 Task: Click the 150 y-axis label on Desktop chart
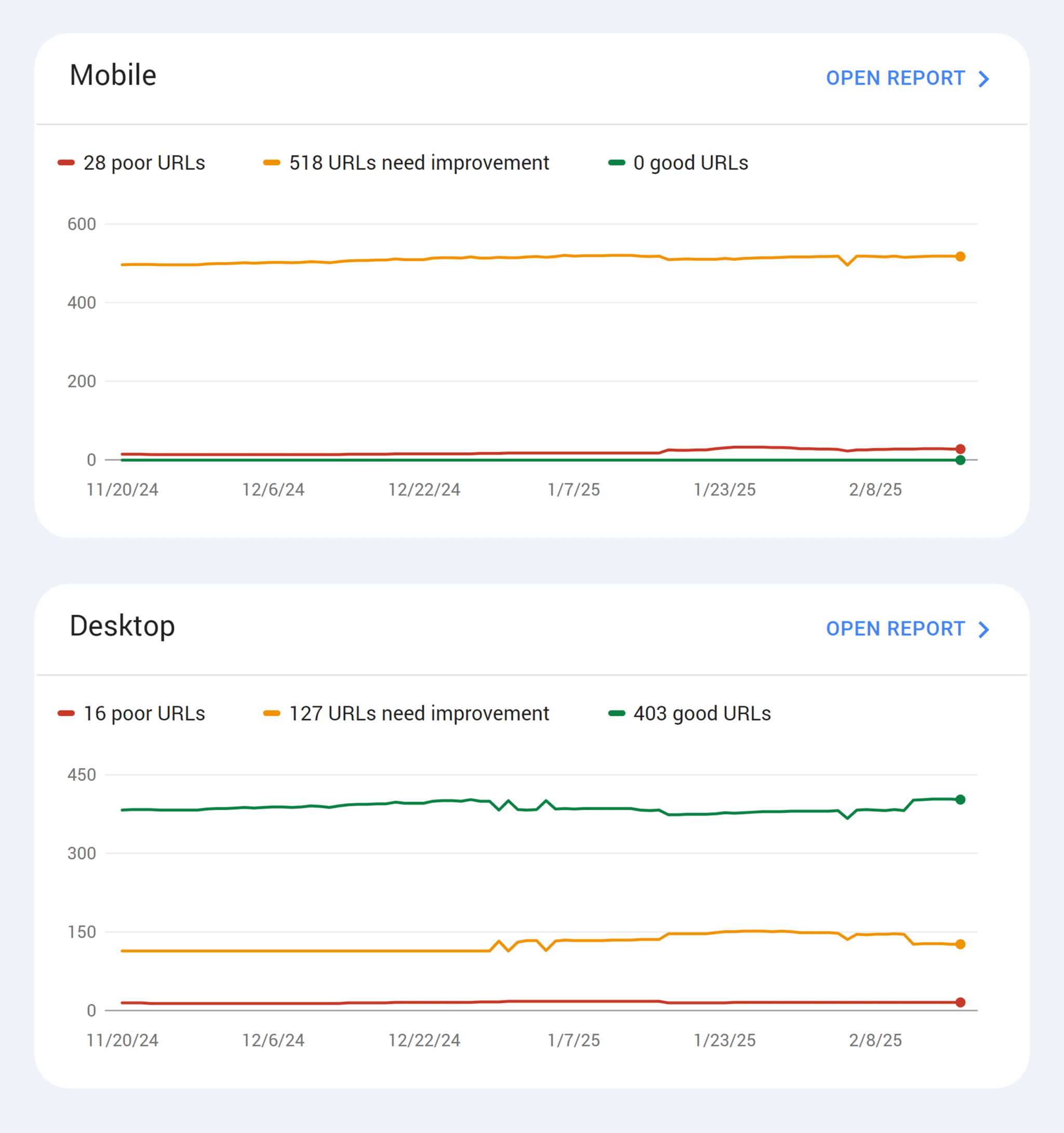click(x=82, y=932)
